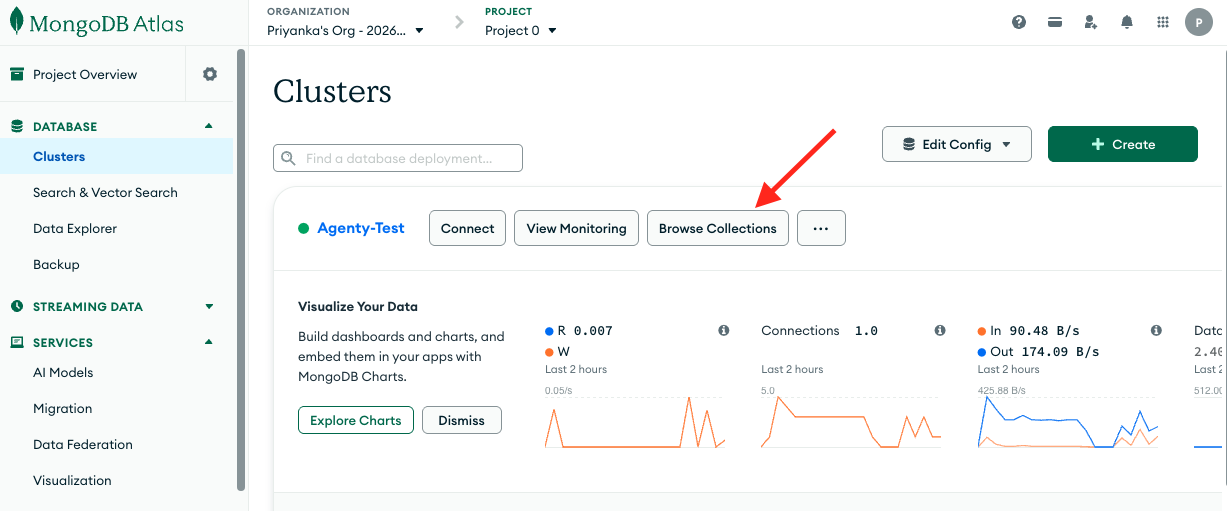Image resolution: width=1227 pixels, height=511 pixels.
Task: Click the help question mark icon
Action: 1019,22
